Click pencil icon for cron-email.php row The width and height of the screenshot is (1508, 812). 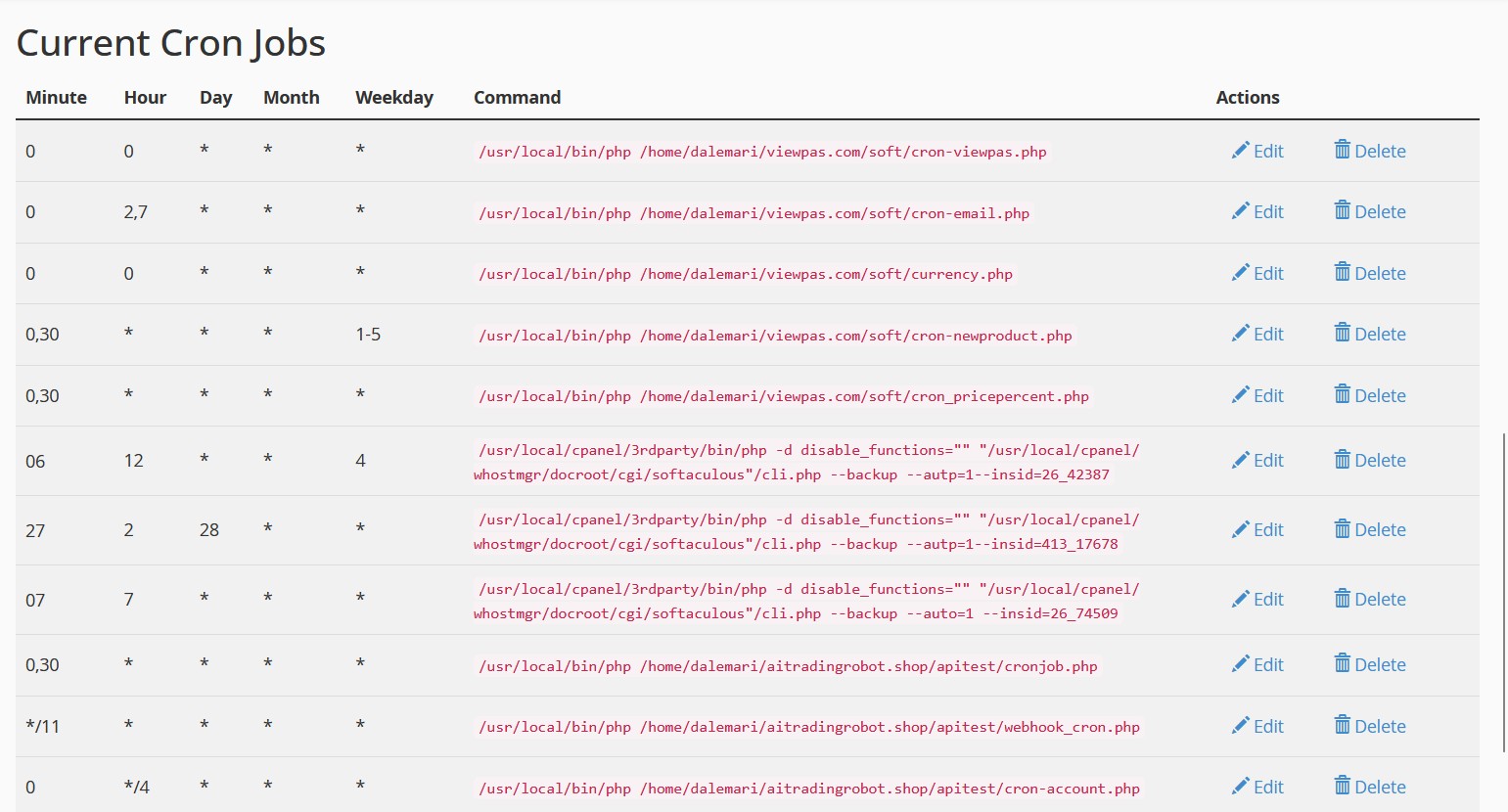click(1240, 211)
